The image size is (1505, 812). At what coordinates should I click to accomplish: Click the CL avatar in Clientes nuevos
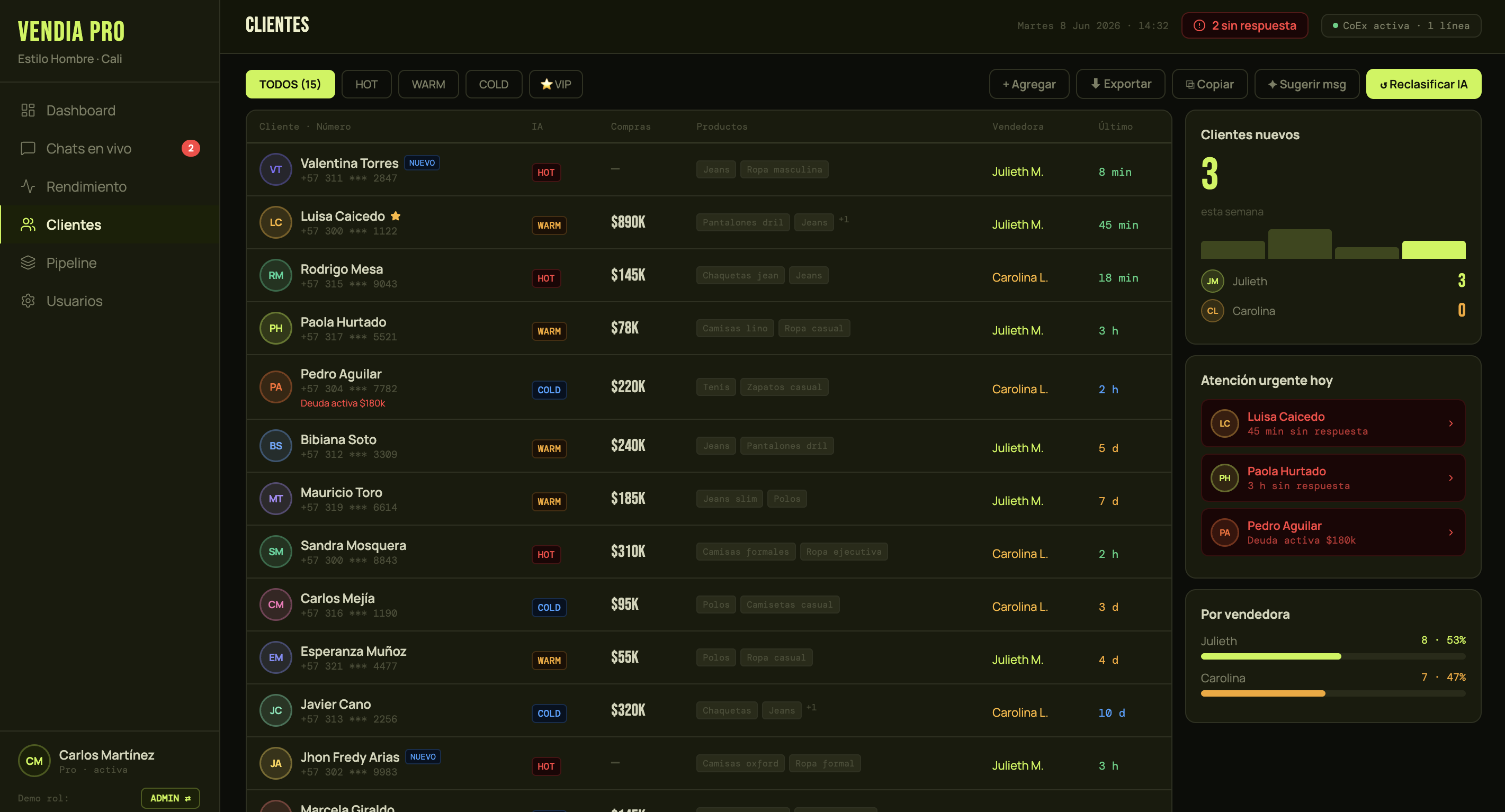pos(1212,311)
